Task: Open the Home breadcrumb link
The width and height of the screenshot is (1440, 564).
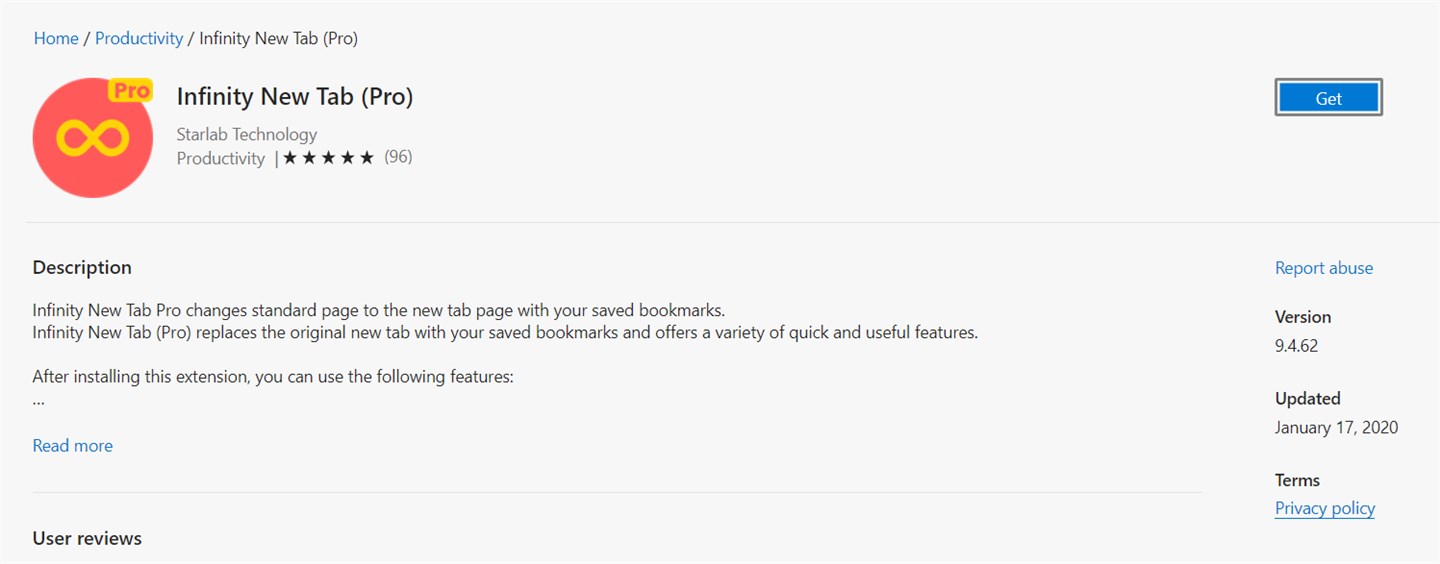Action: tap(56, 38)
